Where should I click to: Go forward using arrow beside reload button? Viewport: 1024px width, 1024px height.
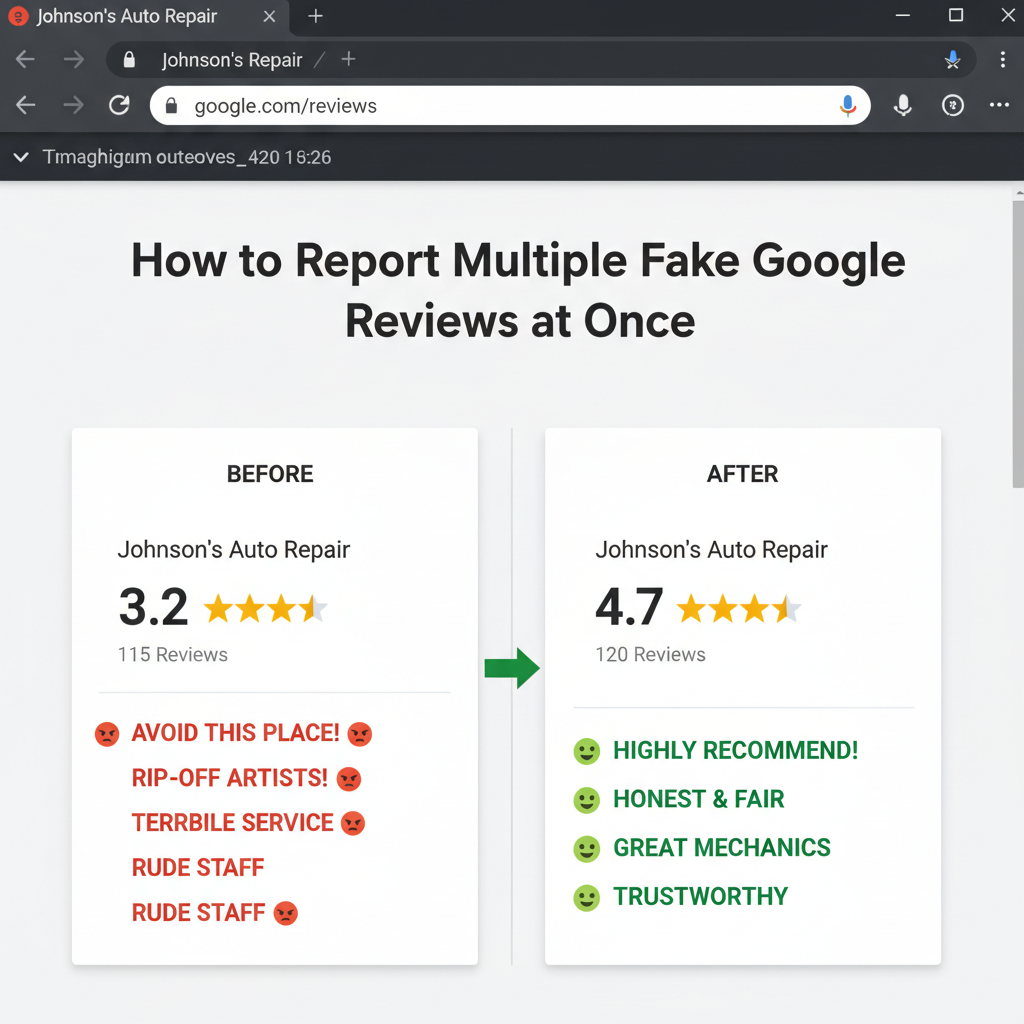pos(73,105)
